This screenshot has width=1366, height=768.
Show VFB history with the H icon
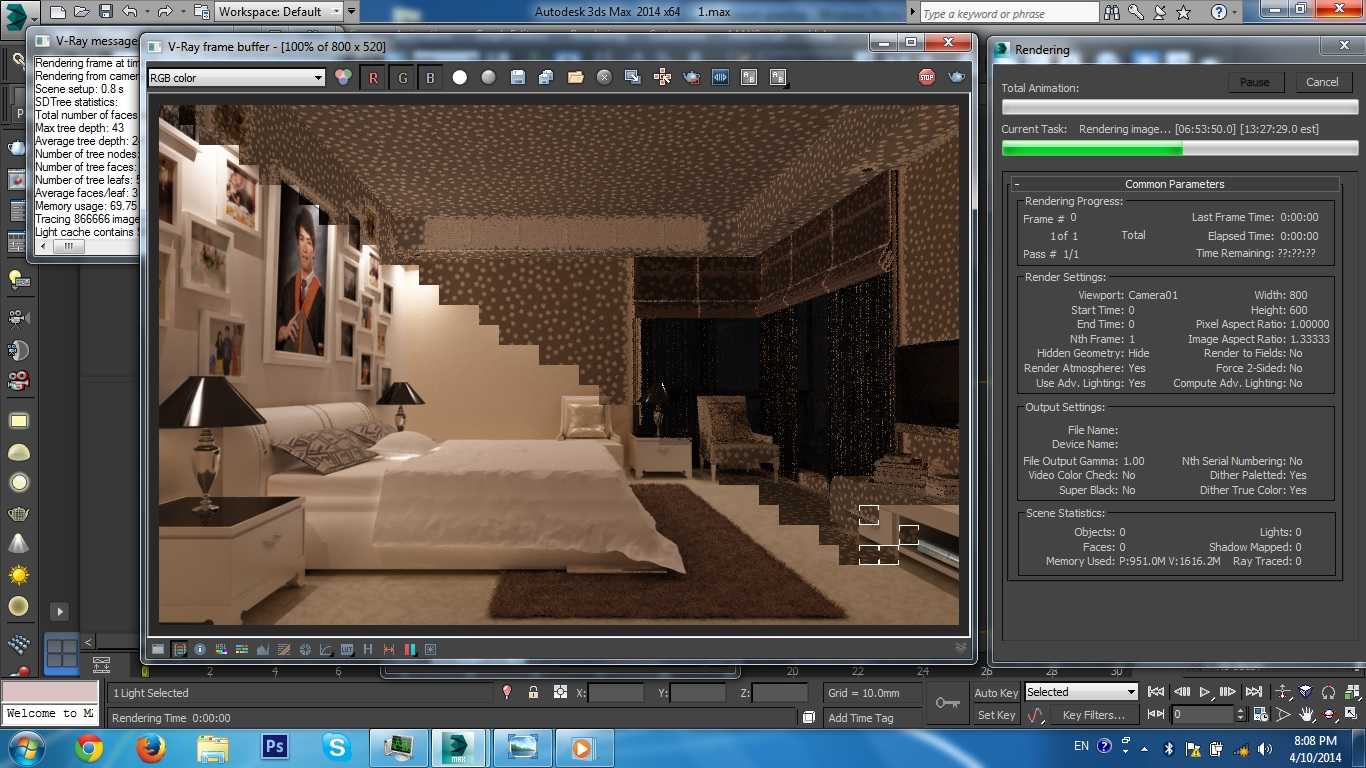368,649
